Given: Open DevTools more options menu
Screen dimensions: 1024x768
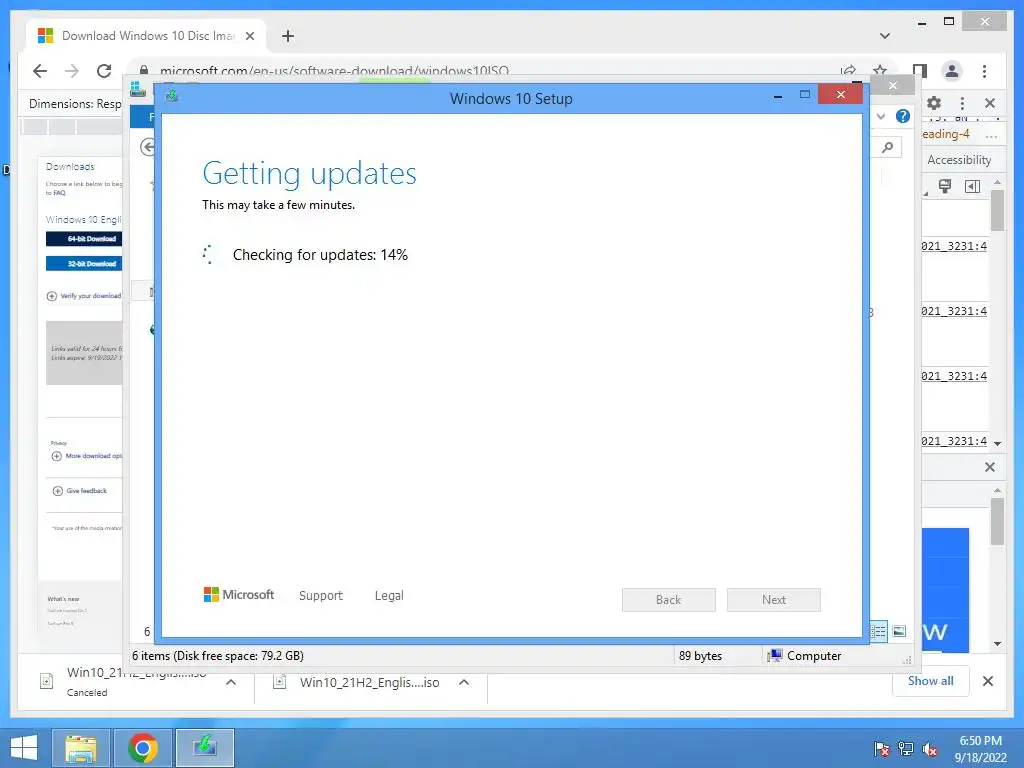Looking at the screenshot, I should point(962,103).
